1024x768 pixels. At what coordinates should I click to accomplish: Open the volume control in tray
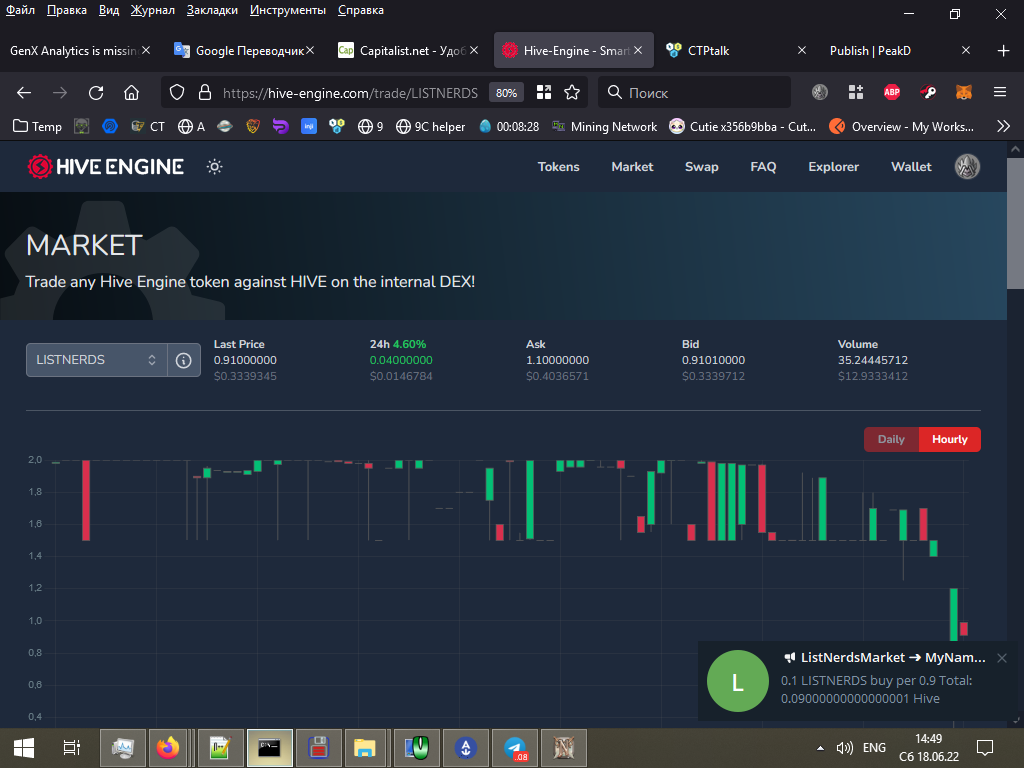click(x=844, y=748)
